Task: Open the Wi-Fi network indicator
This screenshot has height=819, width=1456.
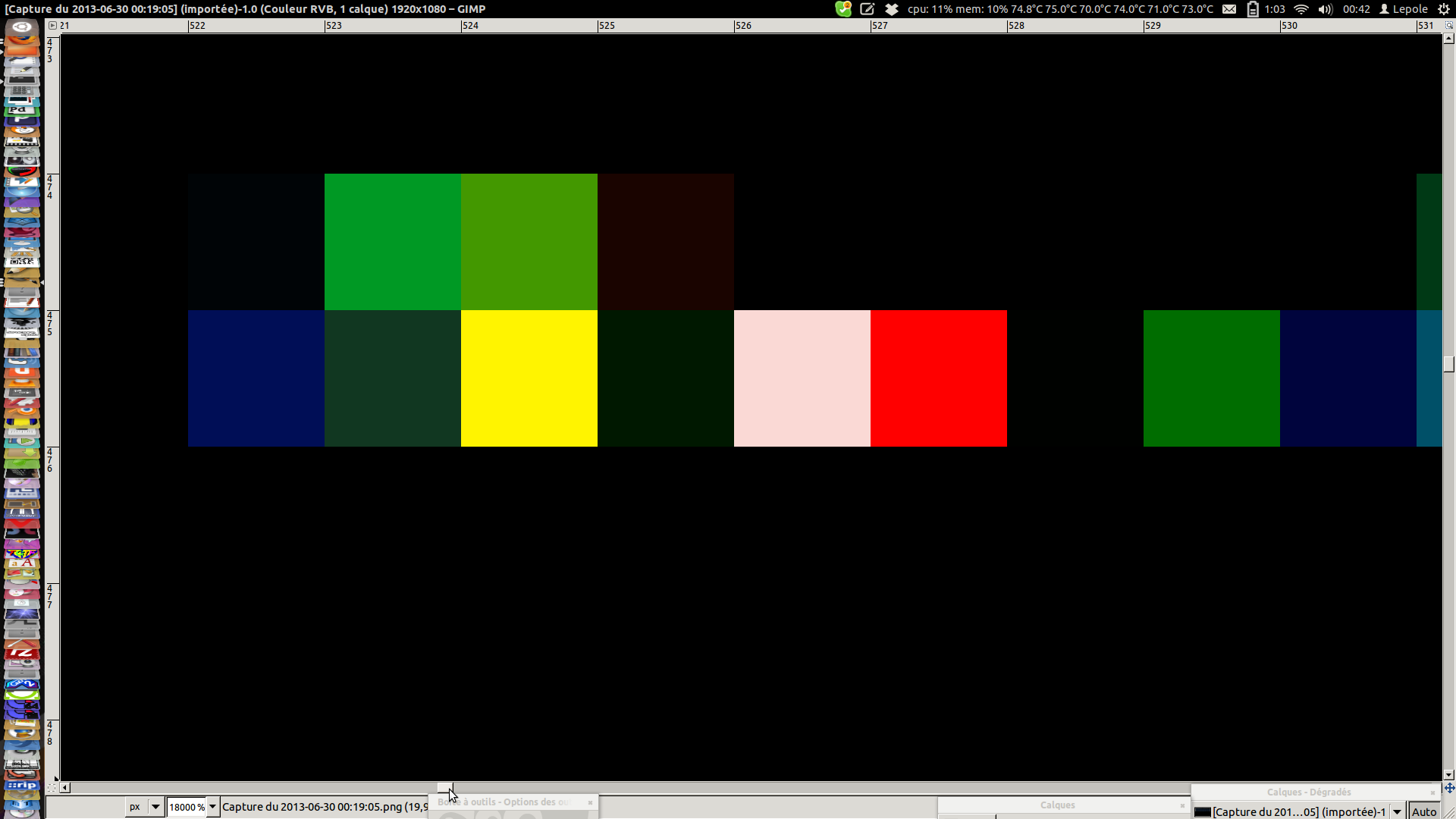Action: [1301, 9]
